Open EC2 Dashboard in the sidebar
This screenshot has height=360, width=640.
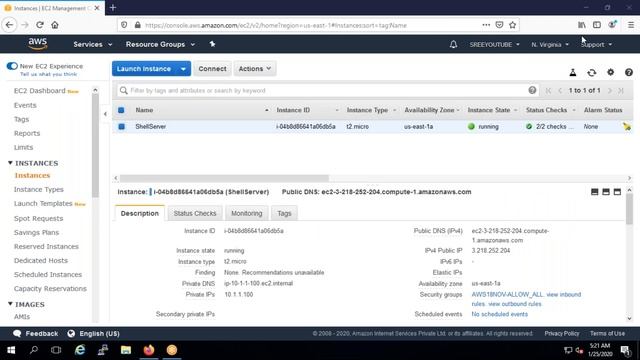(x=40, y=91)
